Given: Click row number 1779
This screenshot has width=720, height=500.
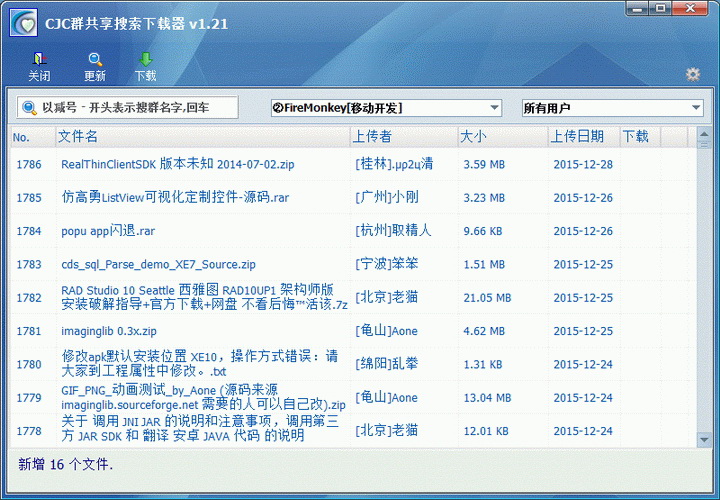Looking at the screenshot, I should coord(29,398).
